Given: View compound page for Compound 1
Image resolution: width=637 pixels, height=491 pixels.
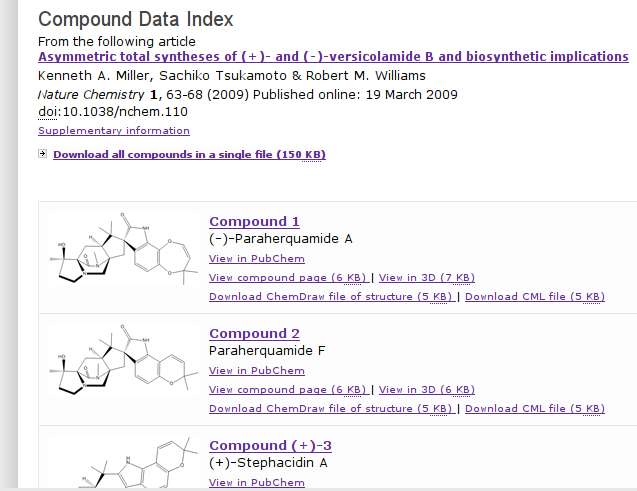Looking at the screenshot, I should [x=288, y=277].
